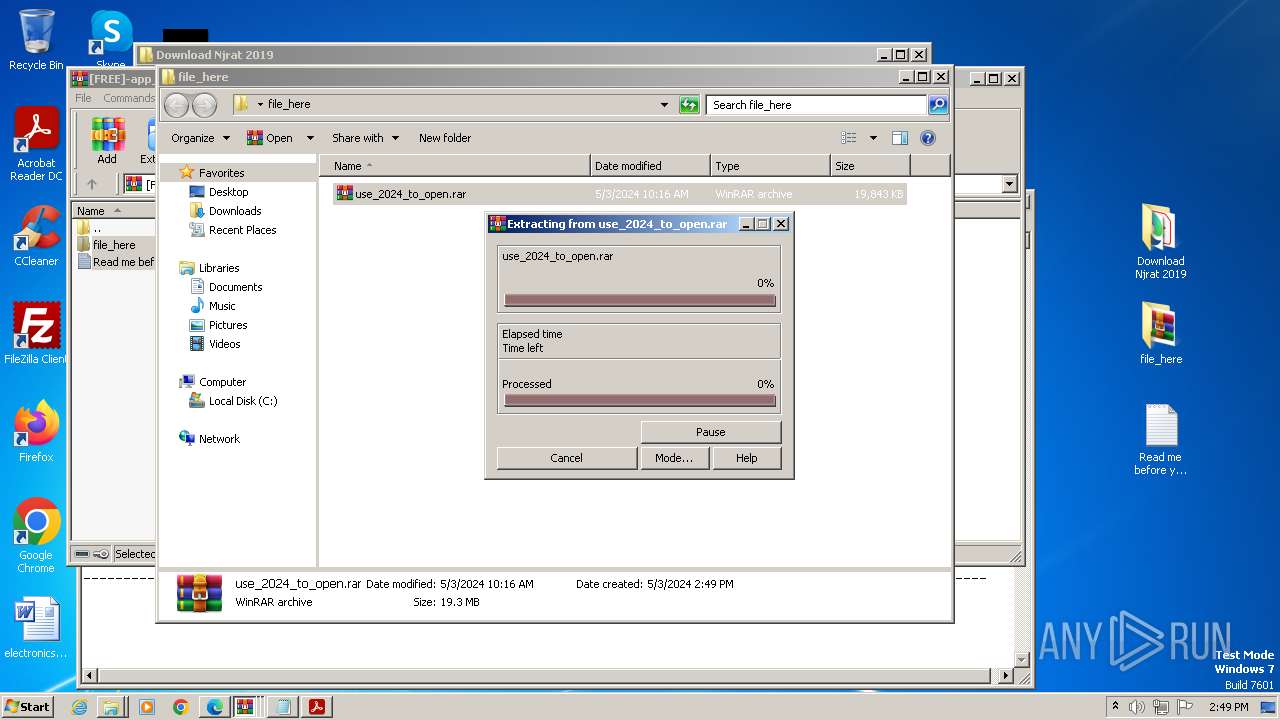
Task: Open the electronics Word document on desktop
Action: click(36, 628)
